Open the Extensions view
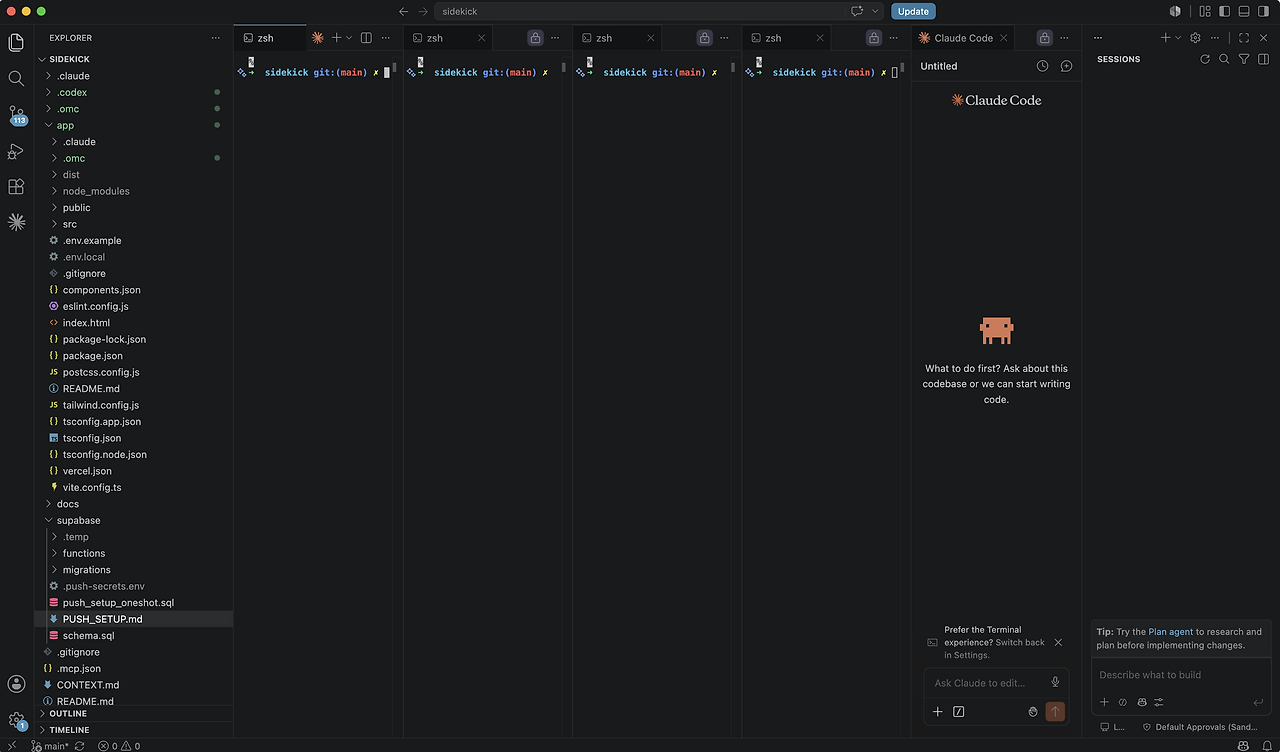This screenshot has height=752, width=1280. [x=16, y=187]
